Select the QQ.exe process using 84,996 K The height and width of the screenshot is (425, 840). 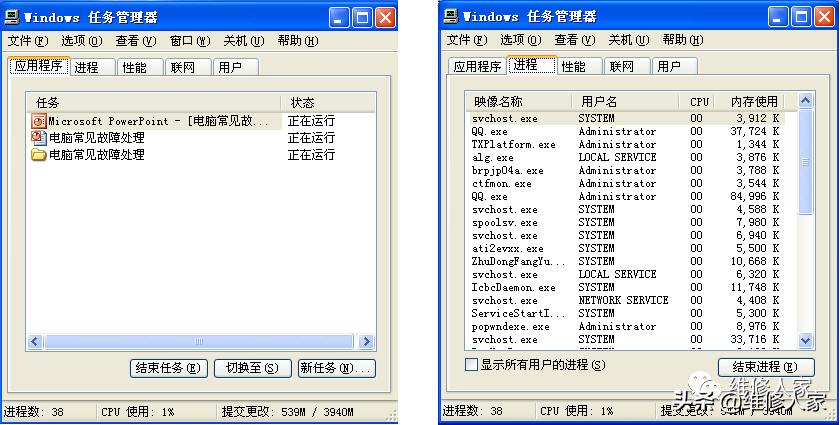(625, 197)
